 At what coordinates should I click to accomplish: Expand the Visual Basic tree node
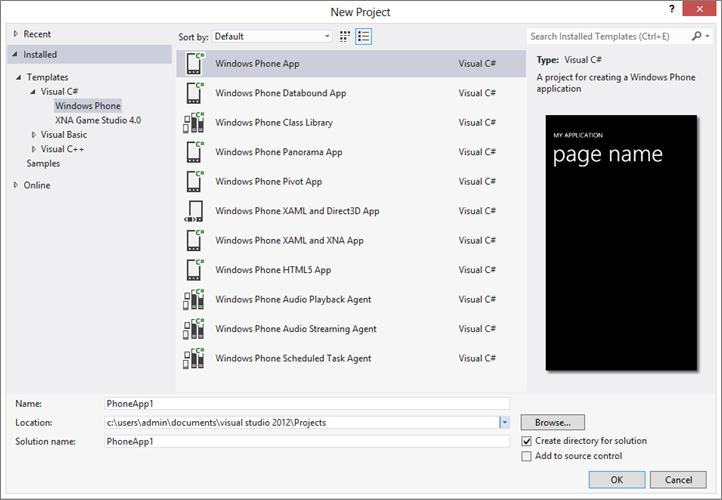click(34, 134)
